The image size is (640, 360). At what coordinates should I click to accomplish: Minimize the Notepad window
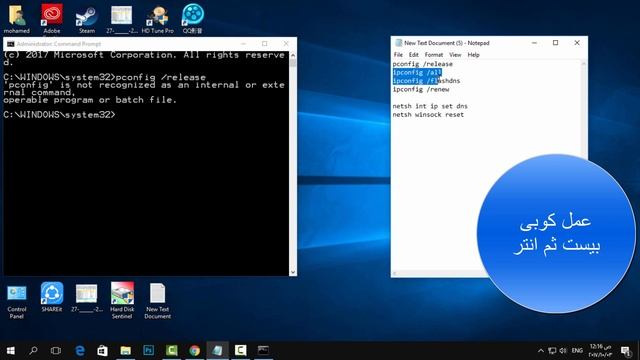pyautogui.click(x=534, y=43)
